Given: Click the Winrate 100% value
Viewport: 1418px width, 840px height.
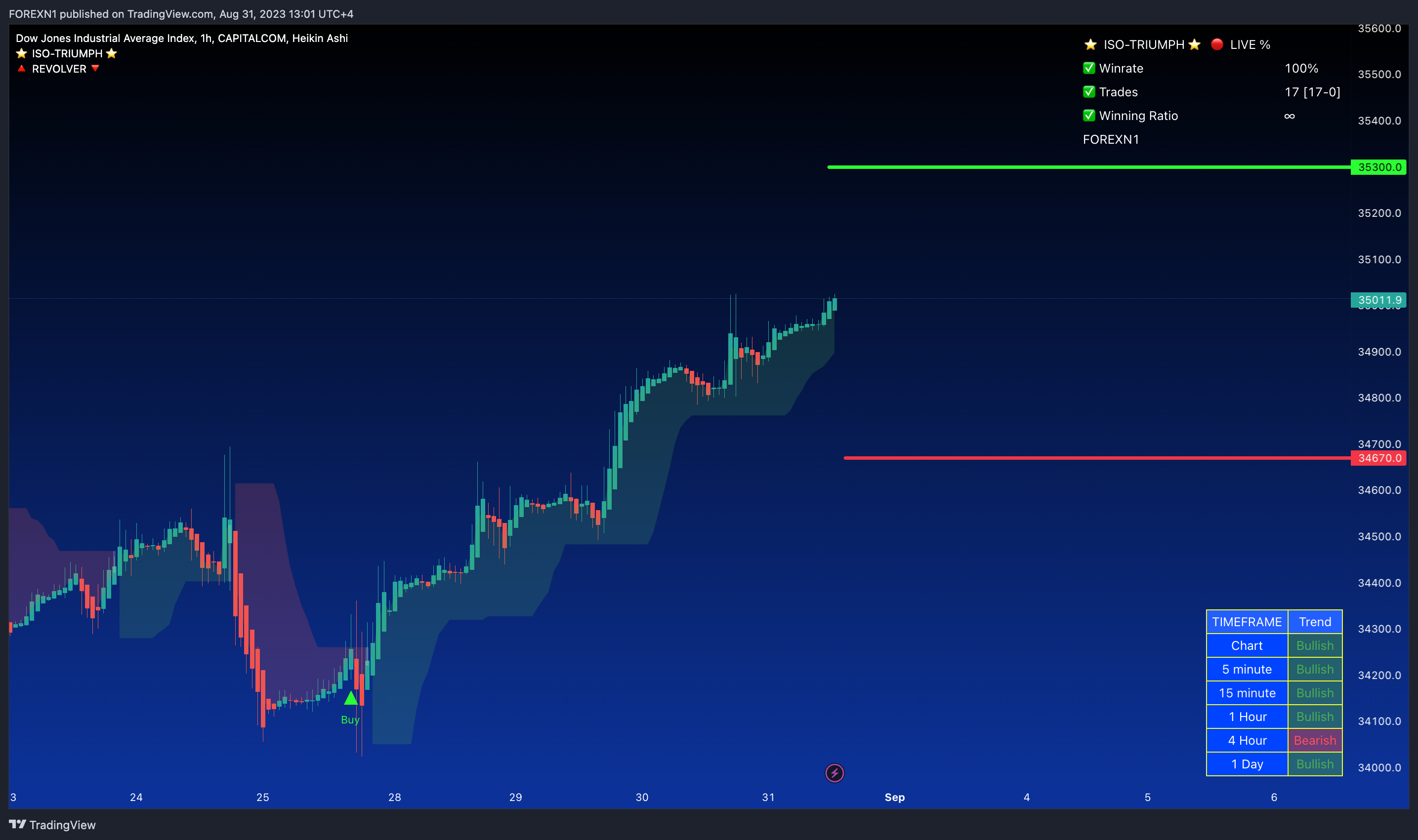Looking at the screenshot, I should point(1301,68).
